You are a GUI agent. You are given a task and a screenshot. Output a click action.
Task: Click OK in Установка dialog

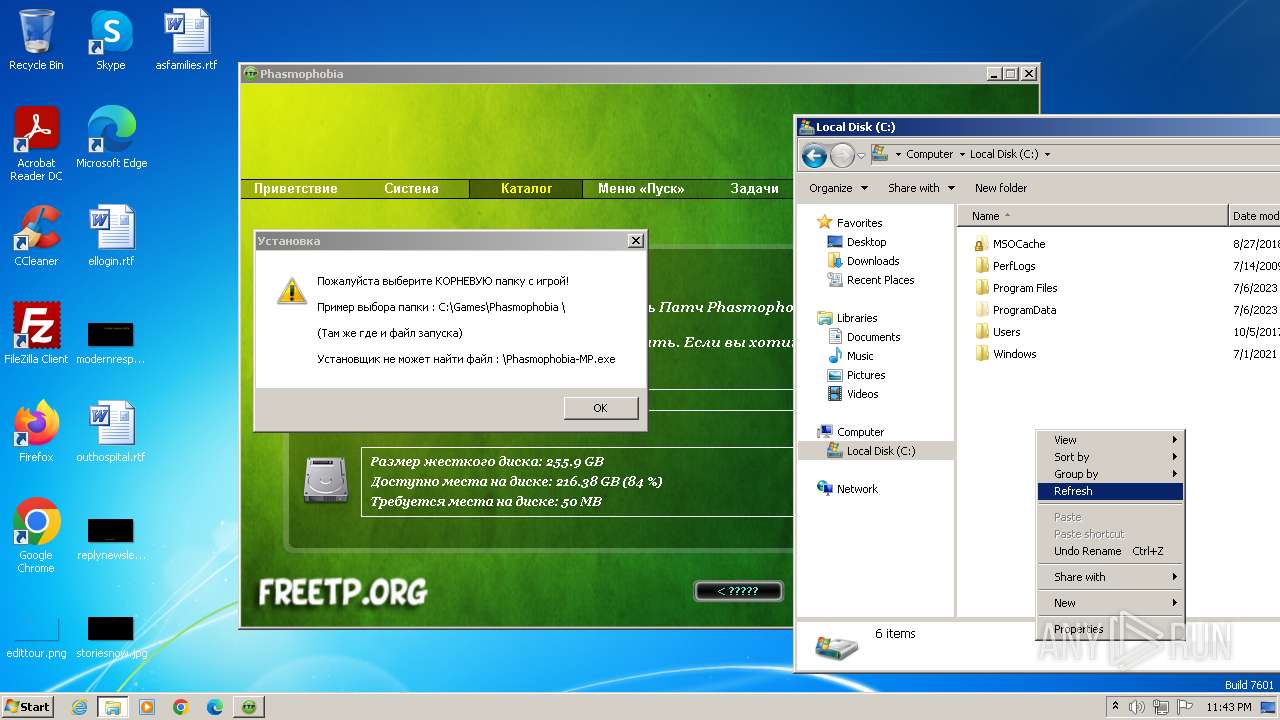pyautogui.click(x=600, y=408)
